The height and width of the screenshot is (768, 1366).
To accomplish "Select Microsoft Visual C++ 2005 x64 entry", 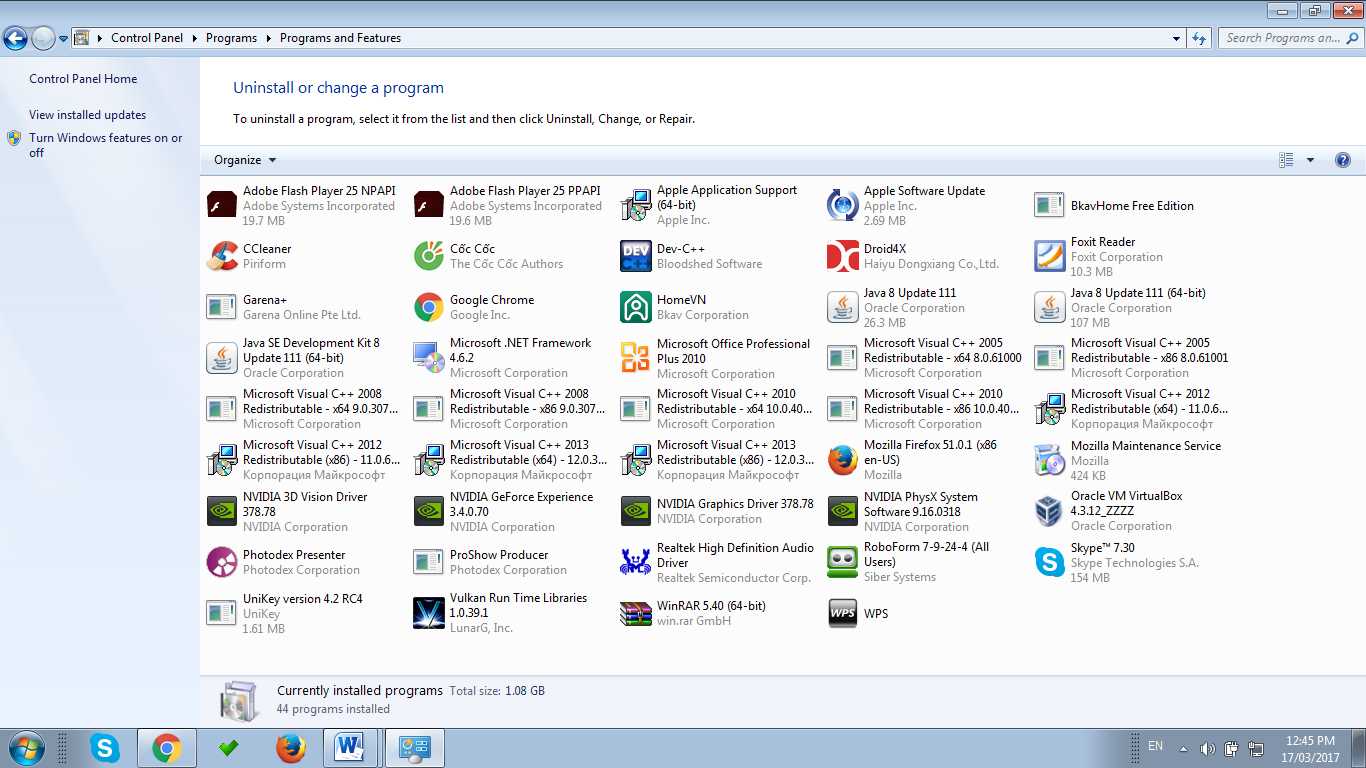I will click(x=924, y=358).
